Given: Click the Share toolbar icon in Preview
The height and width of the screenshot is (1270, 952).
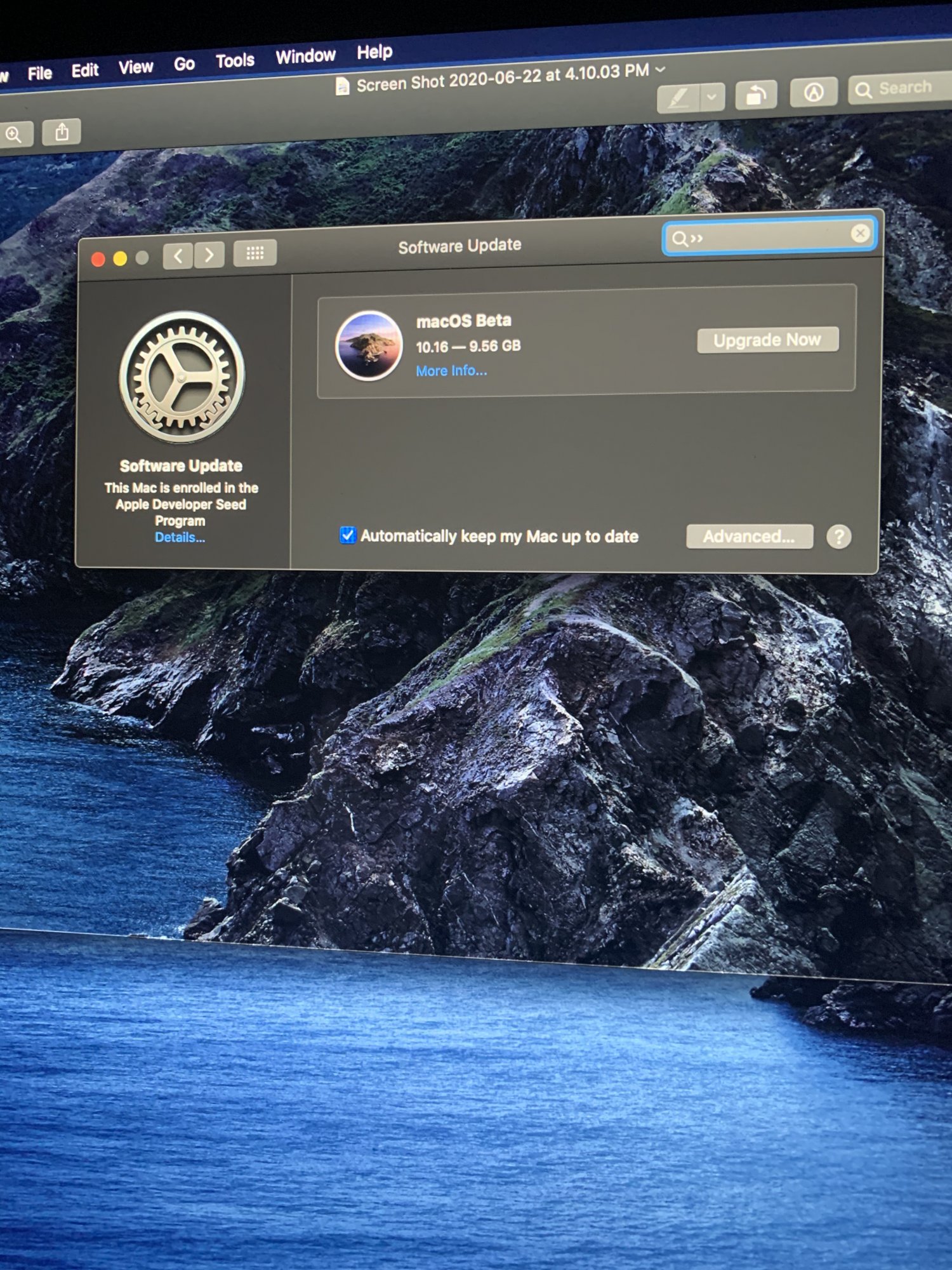Looking at the screenshot, I should point(62,132).
